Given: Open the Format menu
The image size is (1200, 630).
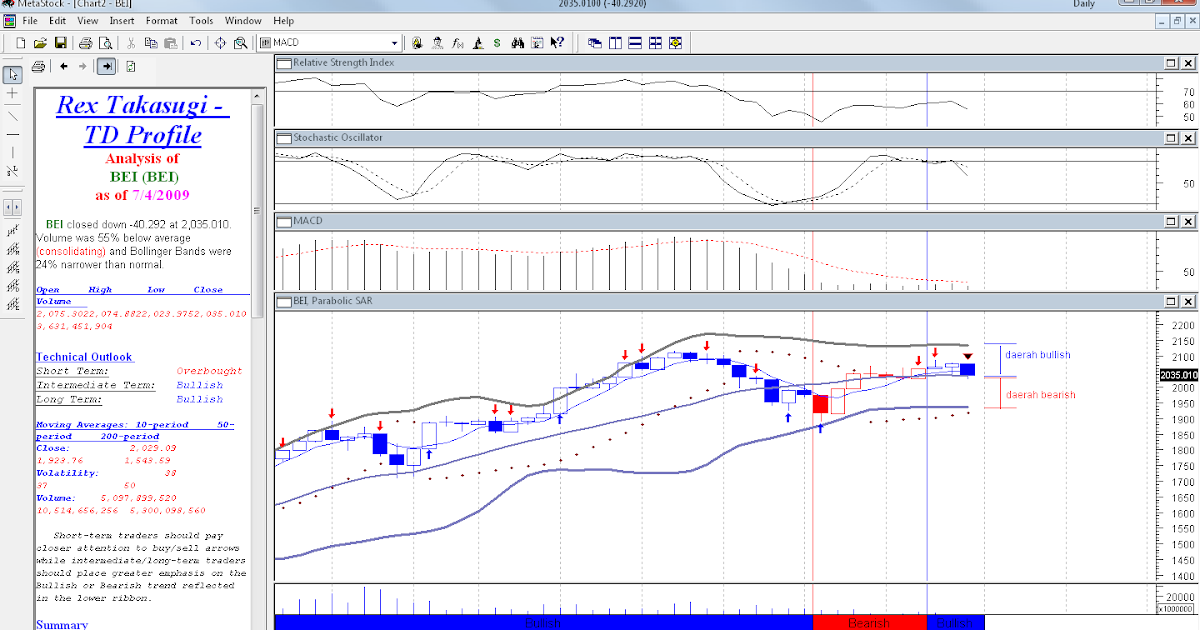Looking at the screenshot, I should [162, 20].
